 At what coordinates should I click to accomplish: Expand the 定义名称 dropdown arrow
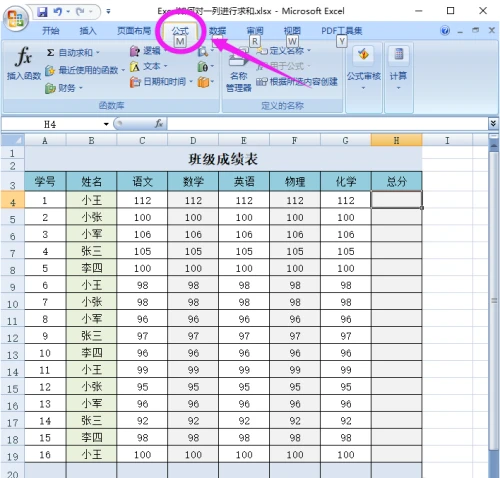tap(309, 51)
